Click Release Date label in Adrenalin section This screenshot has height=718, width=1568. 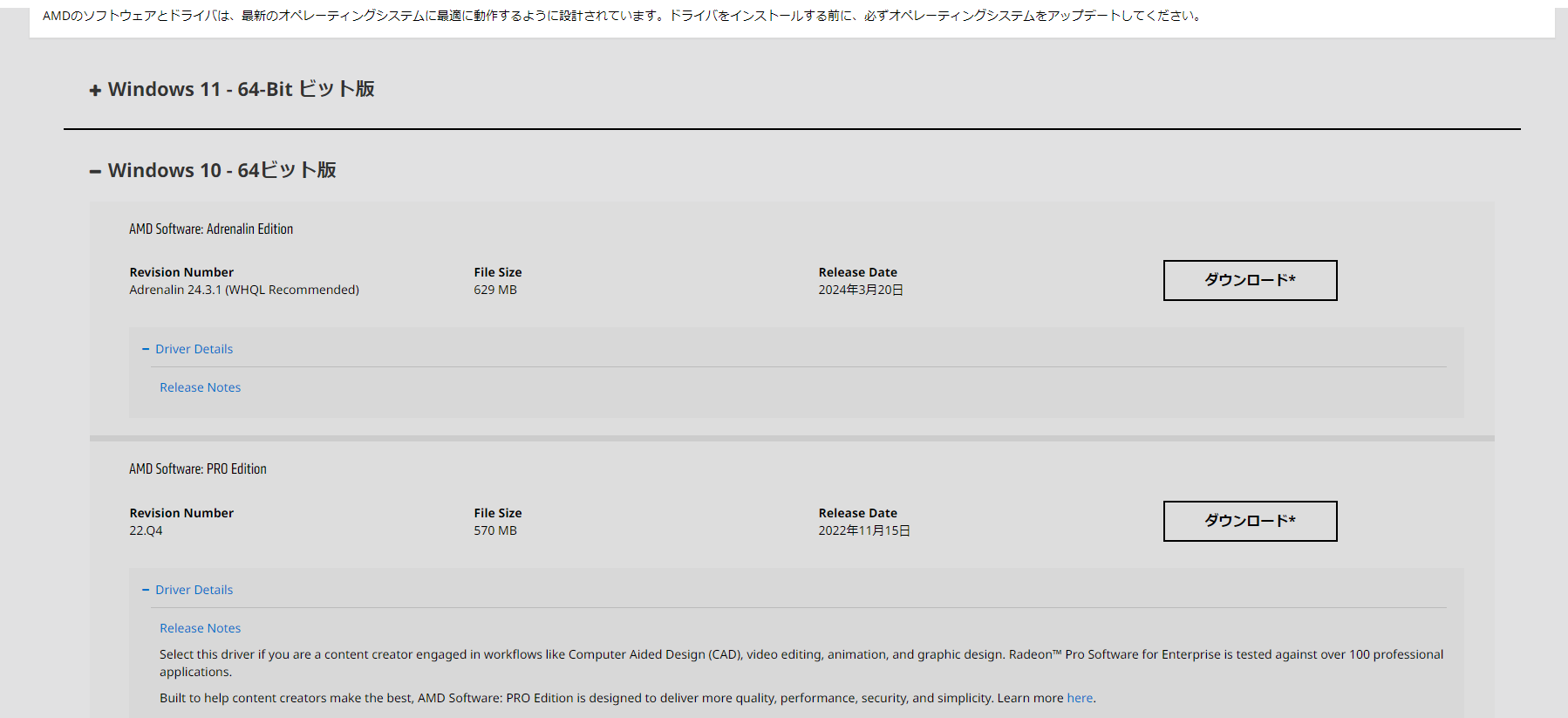pyautogui.click(x=858, y=272)
